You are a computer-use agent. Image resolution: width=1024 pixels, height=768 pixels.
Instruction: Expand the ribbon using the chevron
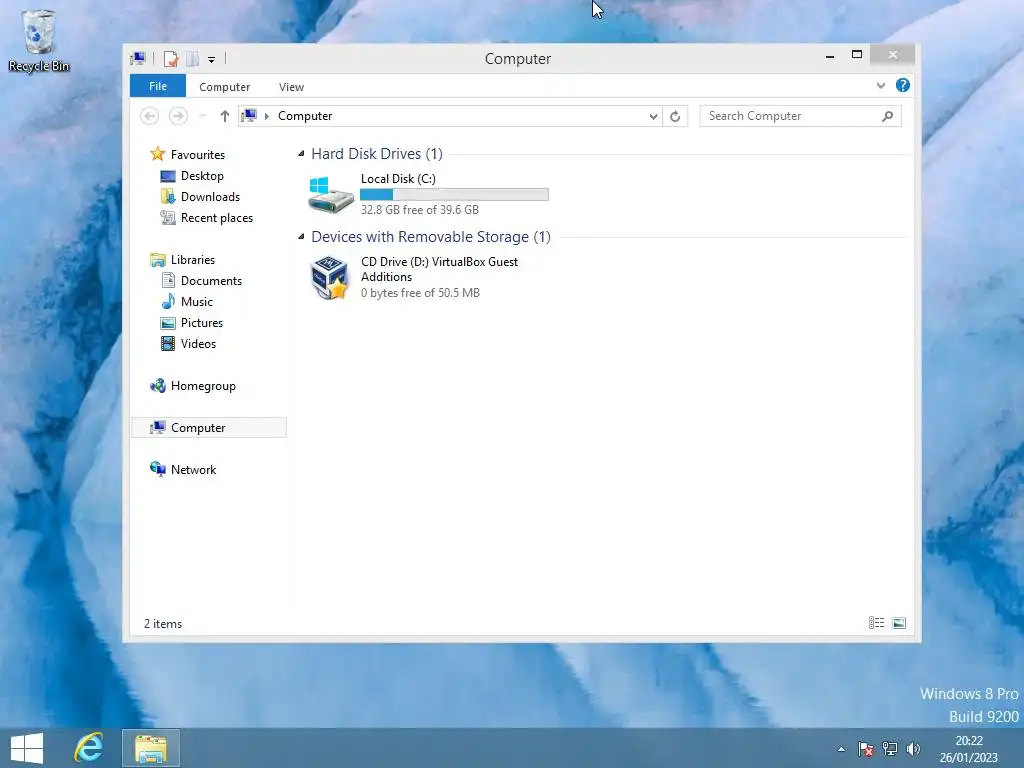(x=881, y=86)
